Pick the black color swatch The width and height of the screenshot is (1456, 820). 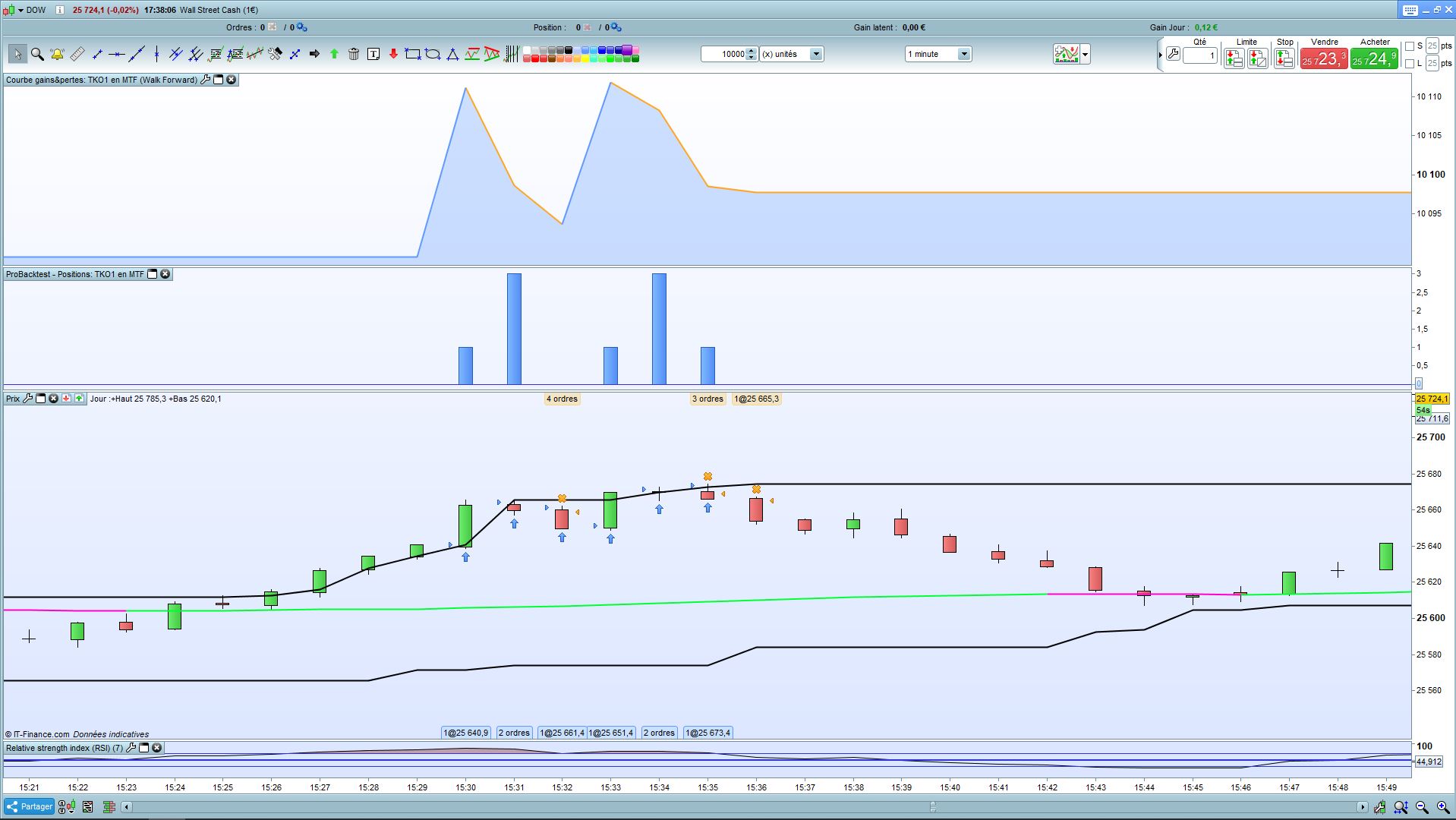coord(569,50)
